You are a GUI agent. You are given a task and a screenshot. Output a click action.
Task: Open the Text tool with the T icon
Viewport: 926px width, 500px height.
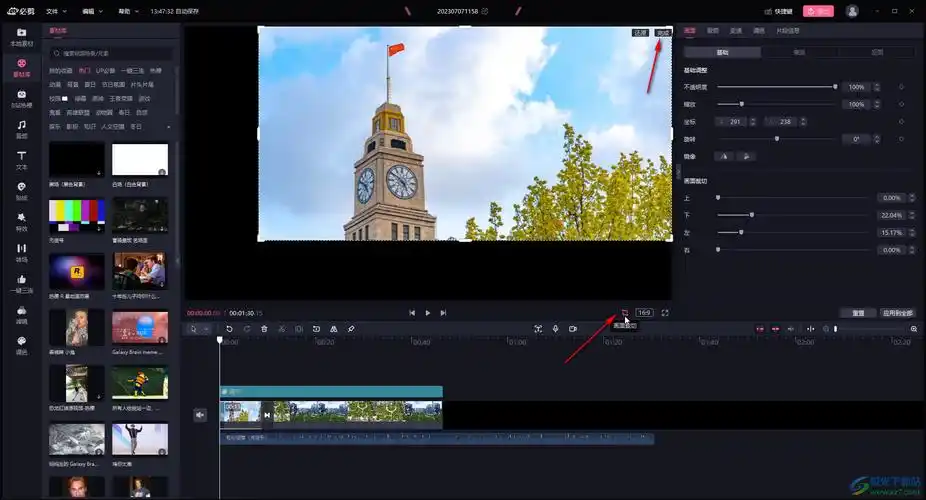click(x=21, y=159)
